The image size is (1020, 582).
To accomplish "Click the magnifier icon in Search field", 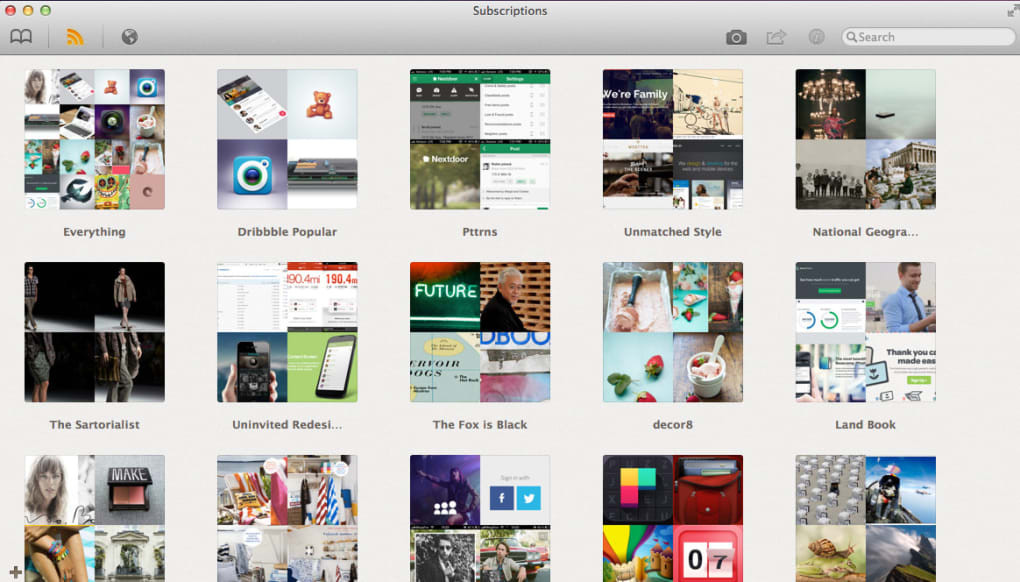I will 851,37.
